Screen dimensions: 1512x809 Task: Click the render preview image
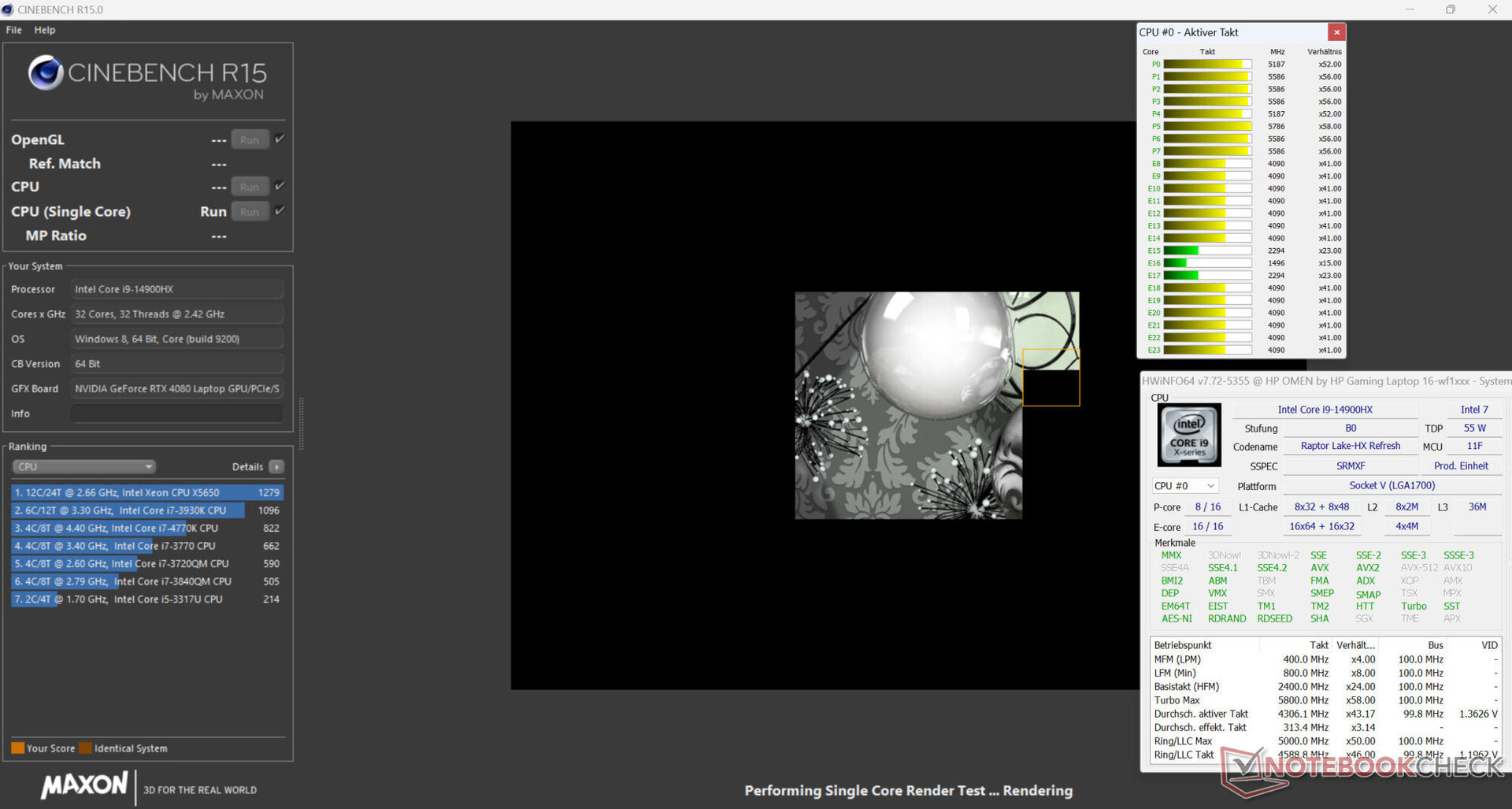(937, 405)
